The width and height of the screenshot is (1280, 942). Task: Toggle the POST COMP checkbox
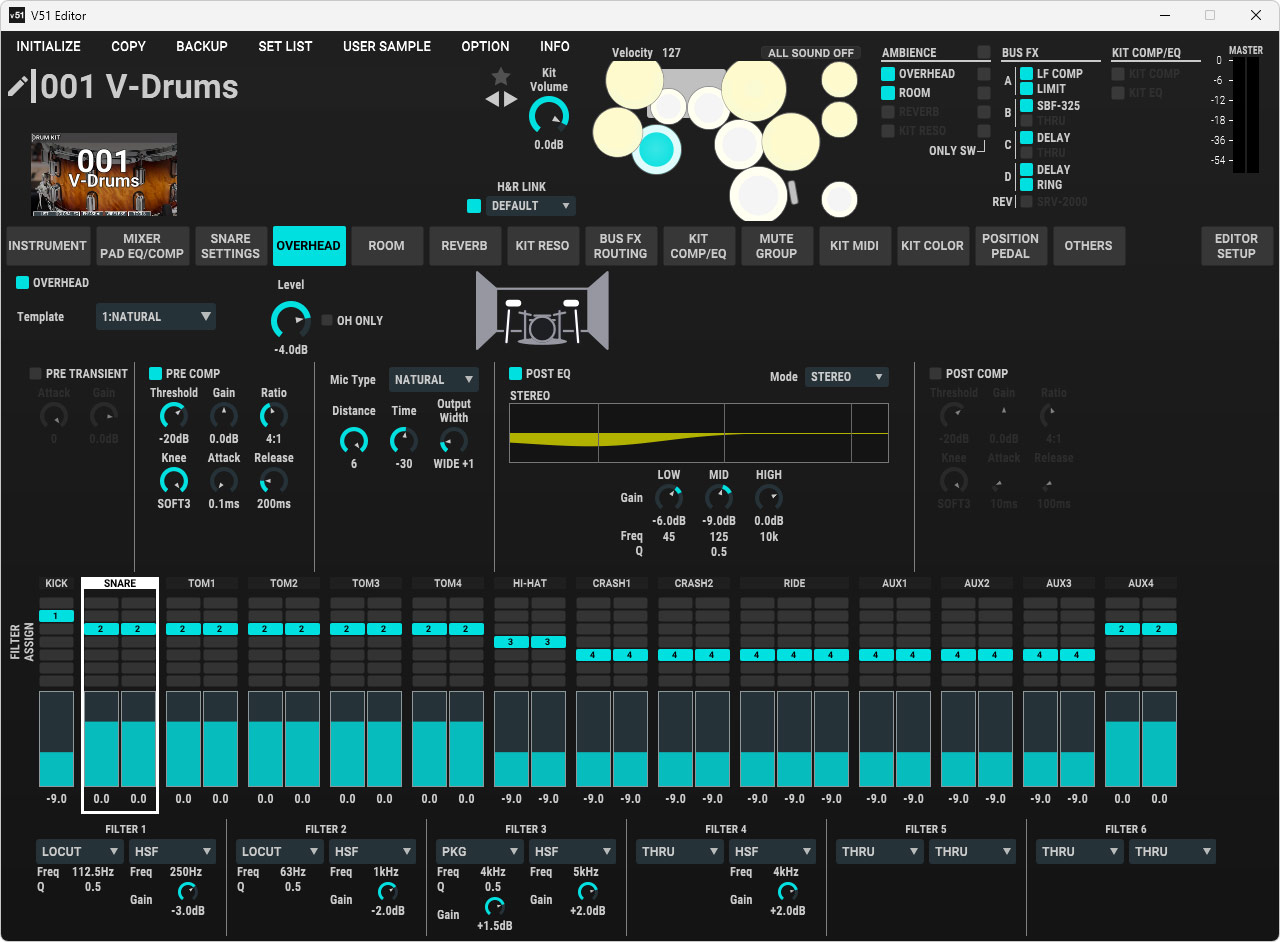[x=936, y=374]
